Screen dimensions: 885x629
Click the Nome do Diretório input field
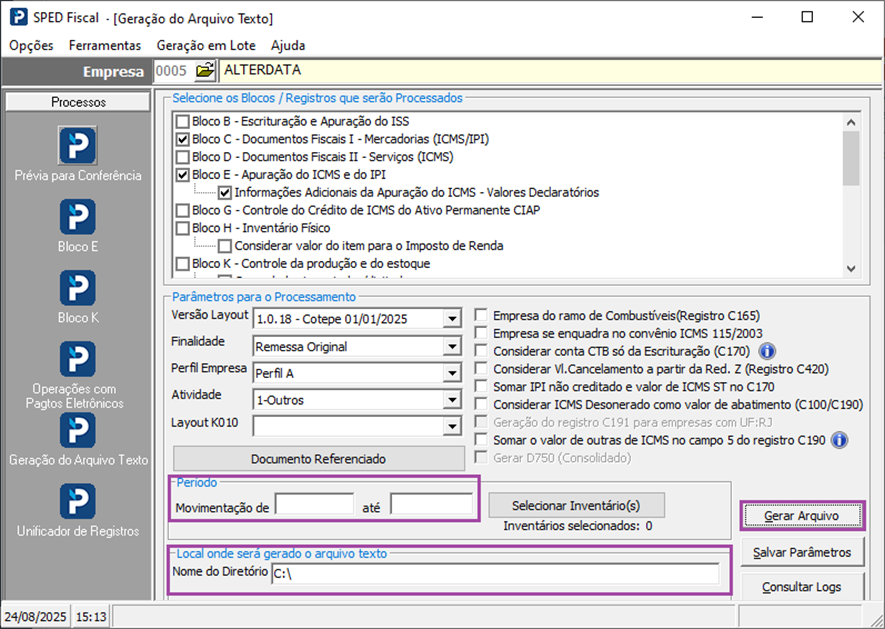tap(494, 574)
